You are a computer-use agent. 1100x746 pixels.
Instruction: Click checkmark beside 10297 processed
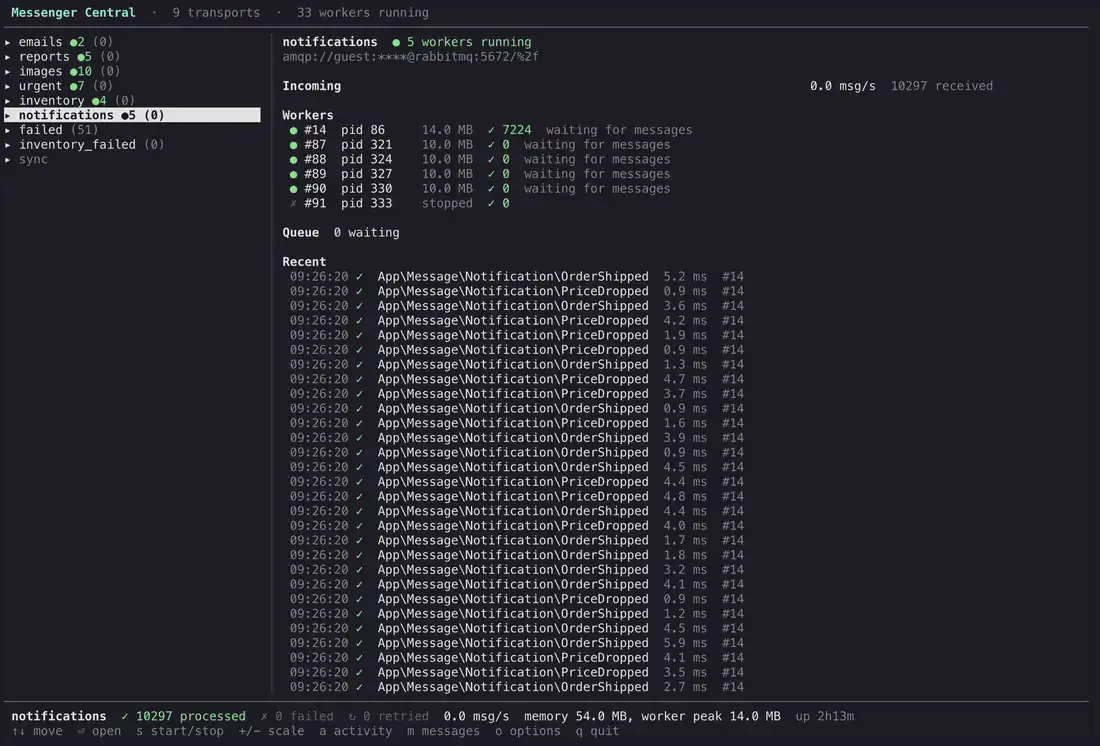coord(125,717)
